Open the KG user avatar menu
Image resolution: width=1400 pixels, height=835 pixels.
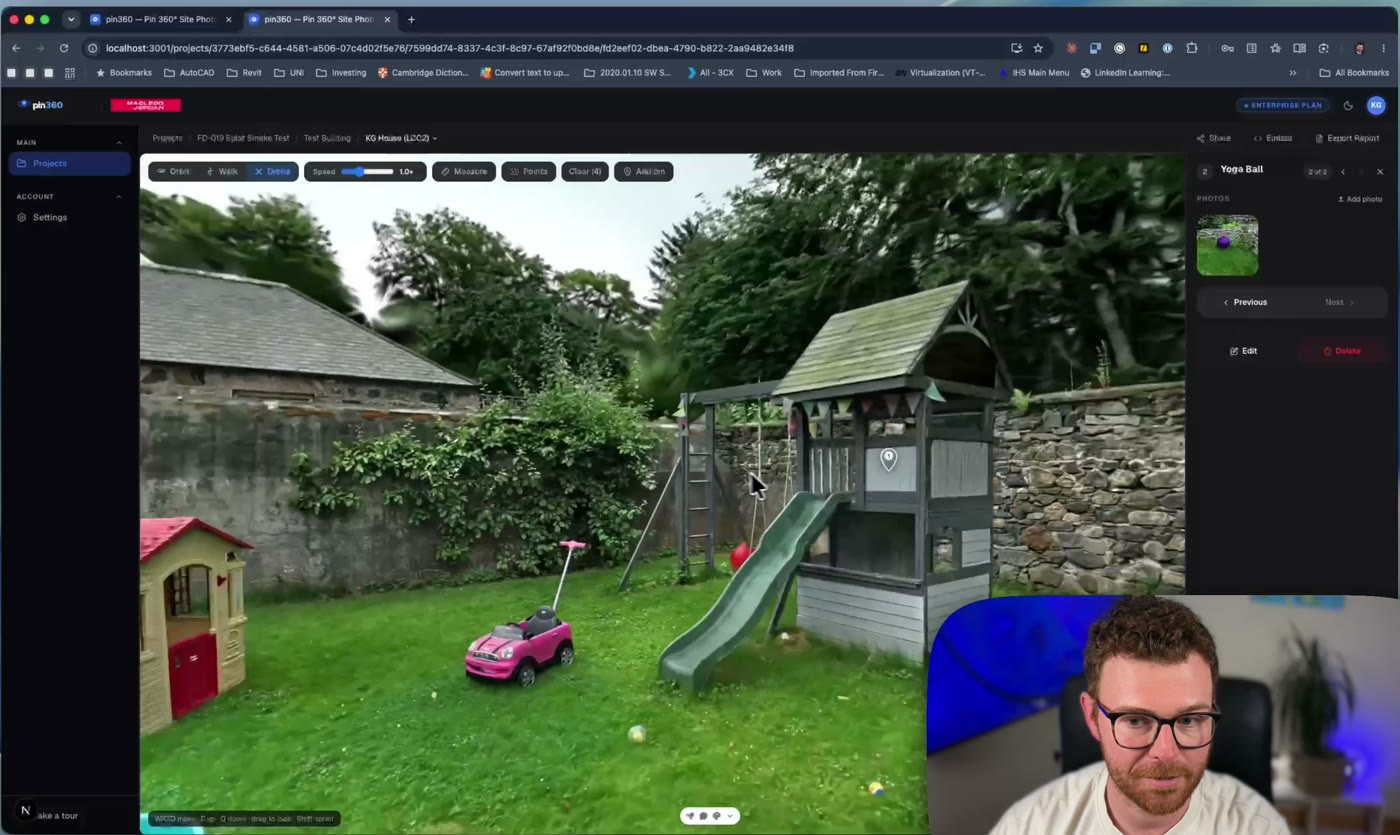tap(1376, 105)
